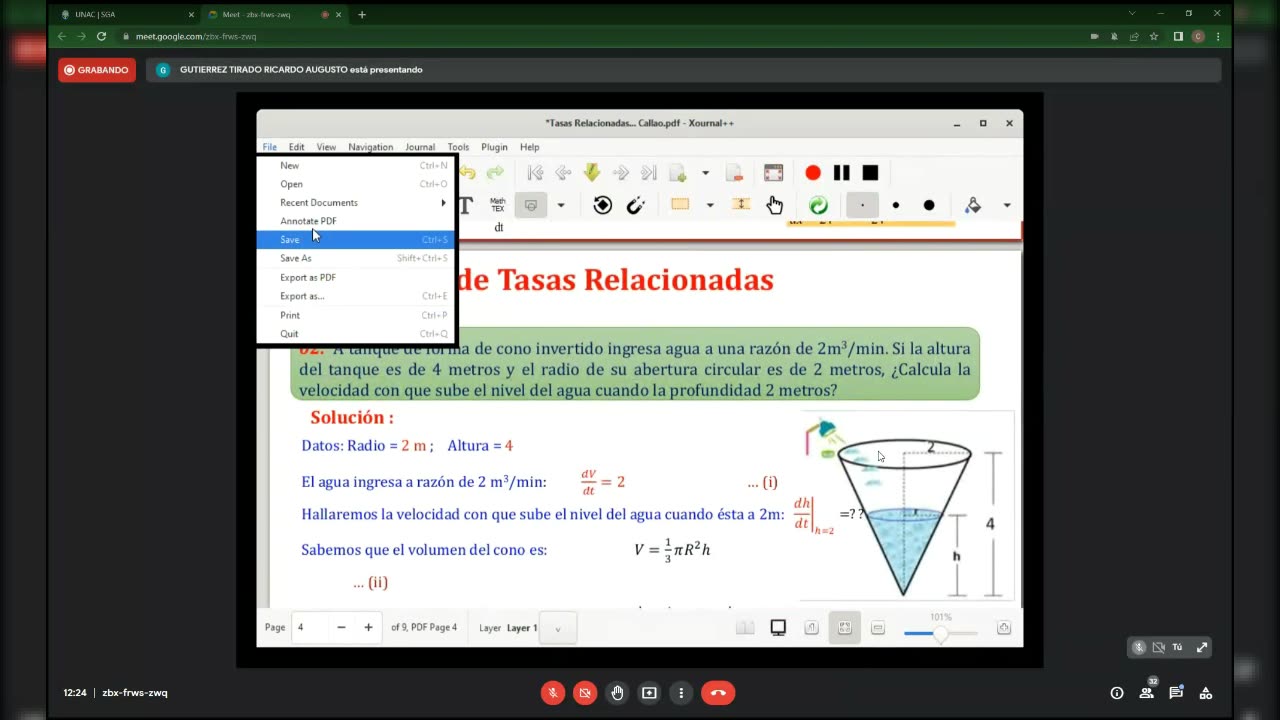The image size is (1280, 720).
Task: Select the Math TeX tool
Action: point(497,205)
